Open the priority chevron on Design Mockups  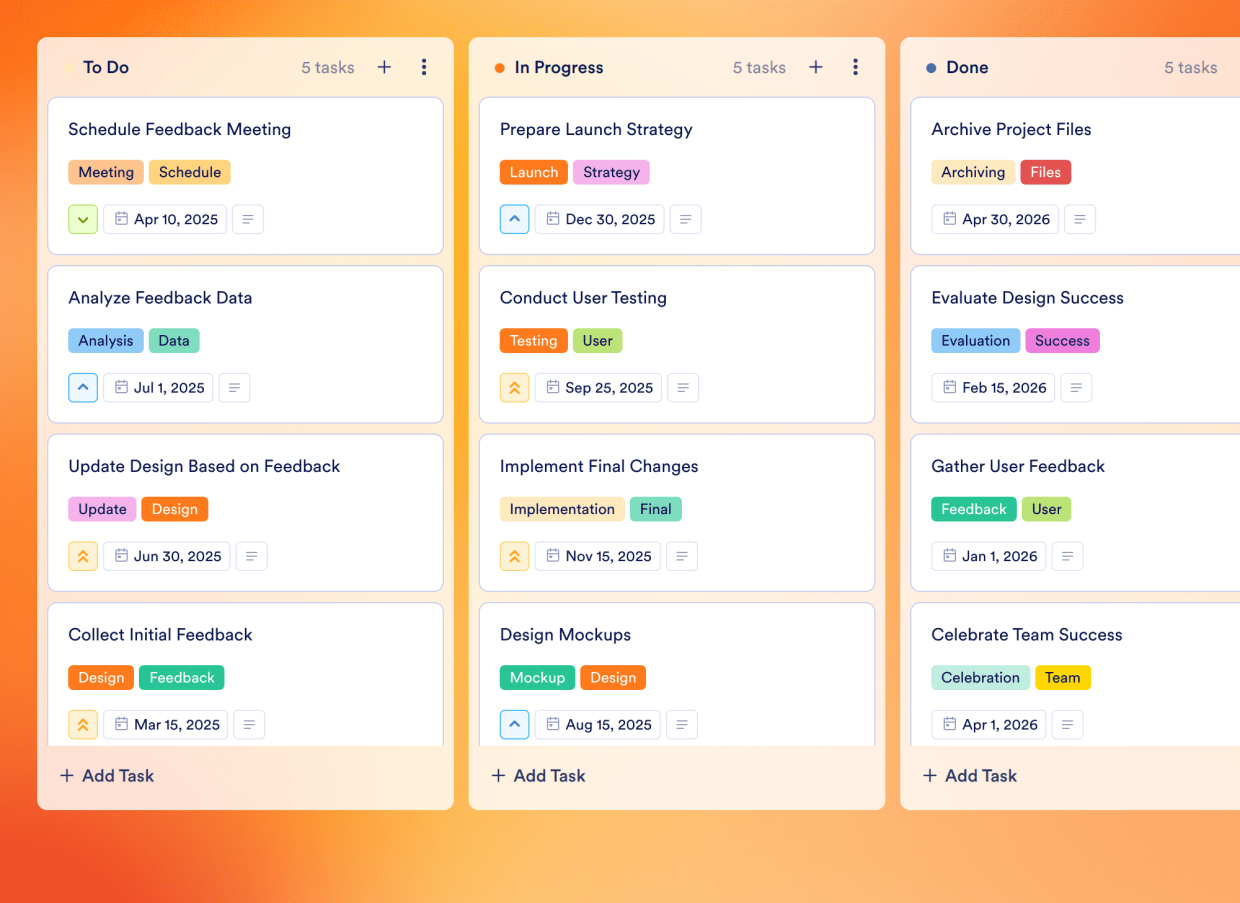coord(514,724)
